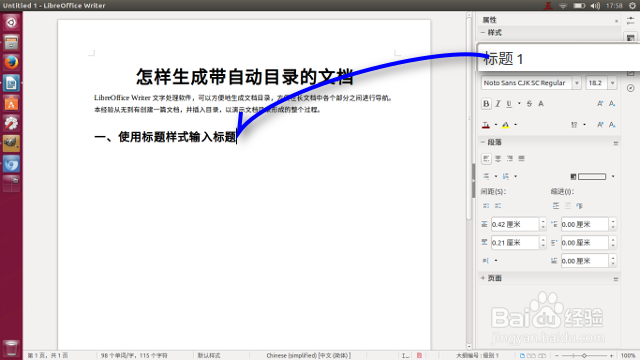This screenshot has height=360, width=640.
Task: Open font size dropdown arrow
Action: click(x=612, y=83)
